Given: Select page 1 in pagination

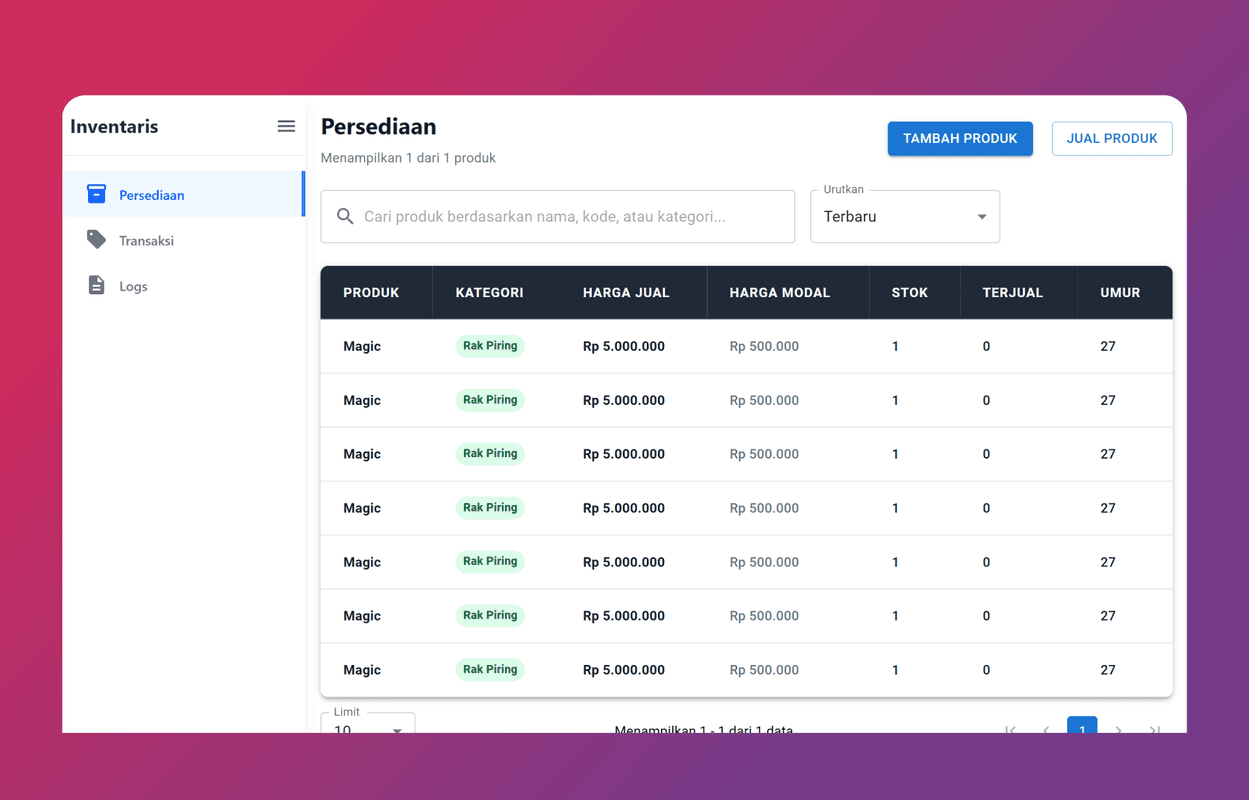Looking at the screenshot, I should (x=1082, y=727).
